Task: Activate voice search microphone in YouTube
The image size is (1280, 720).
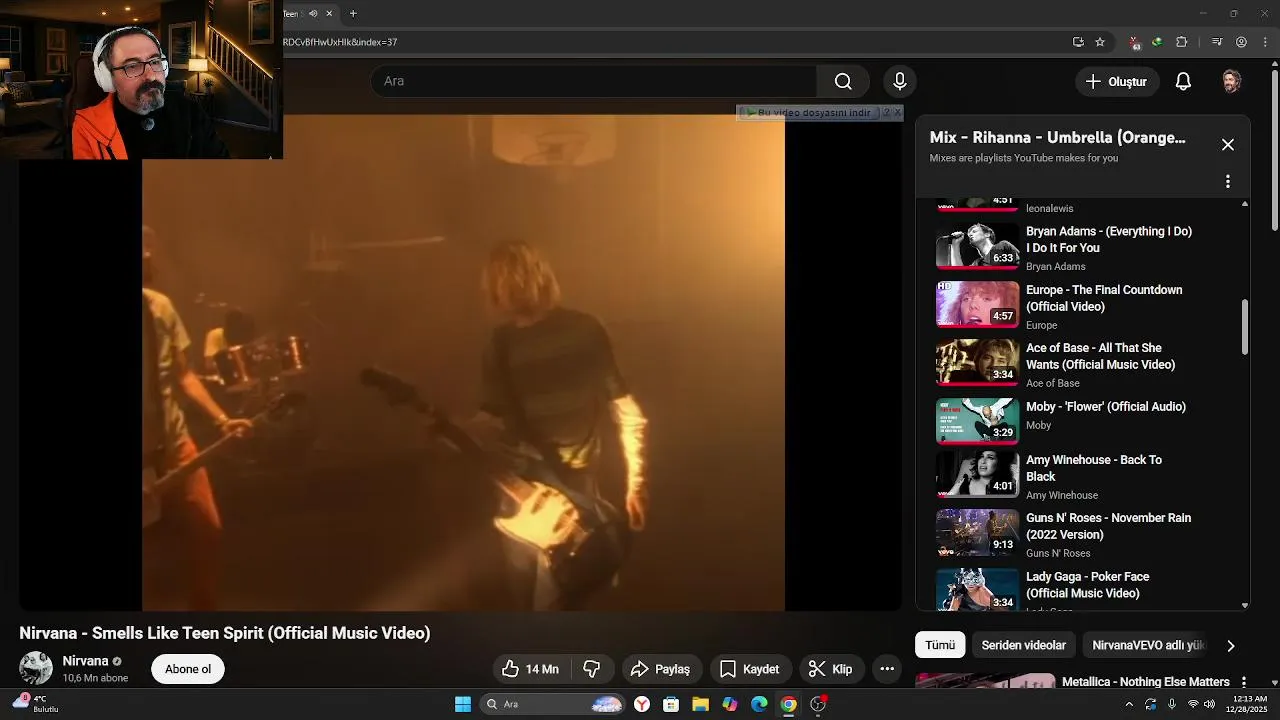Action: pos(899,81)
